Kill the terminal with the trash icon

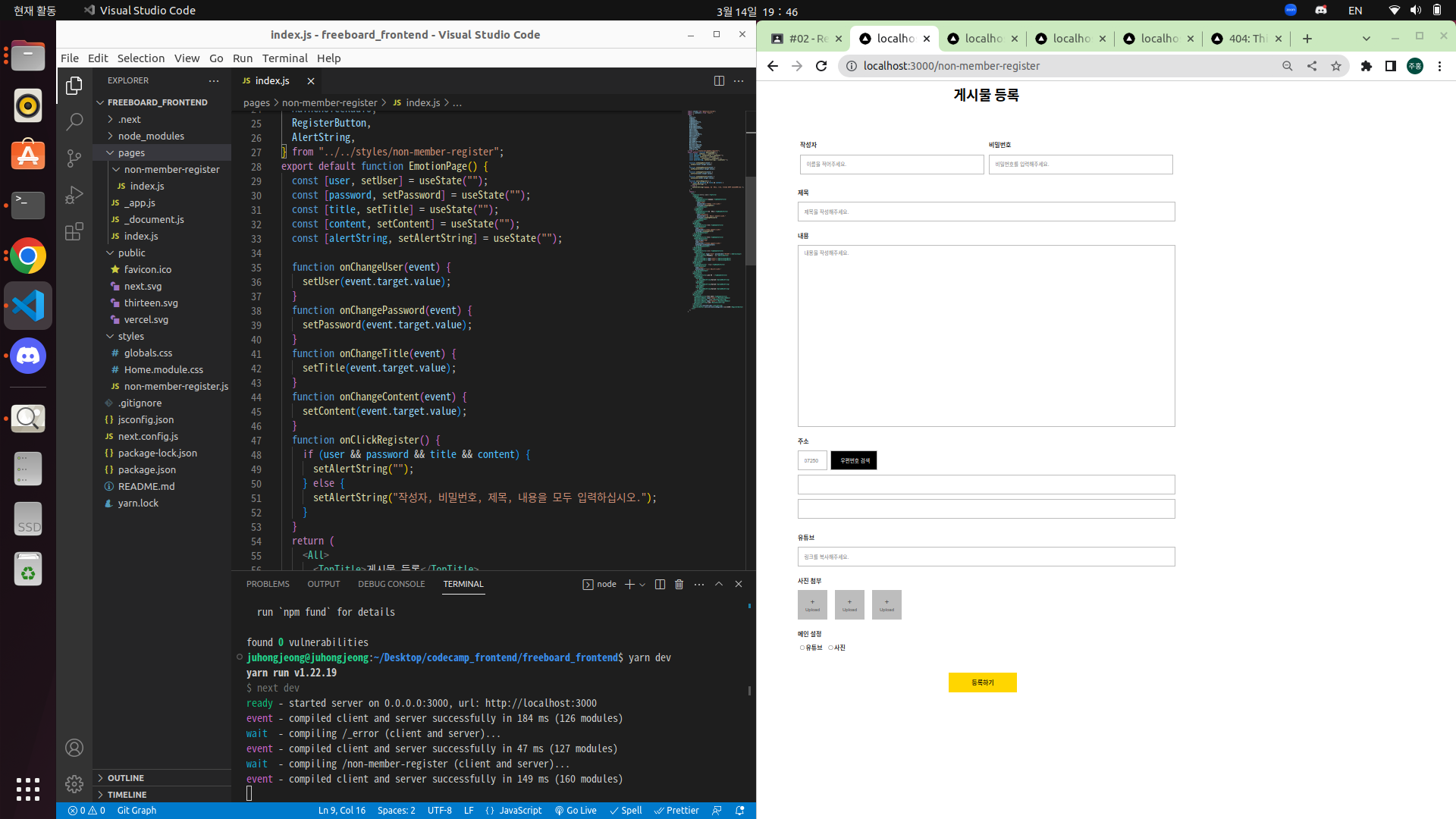679,584
